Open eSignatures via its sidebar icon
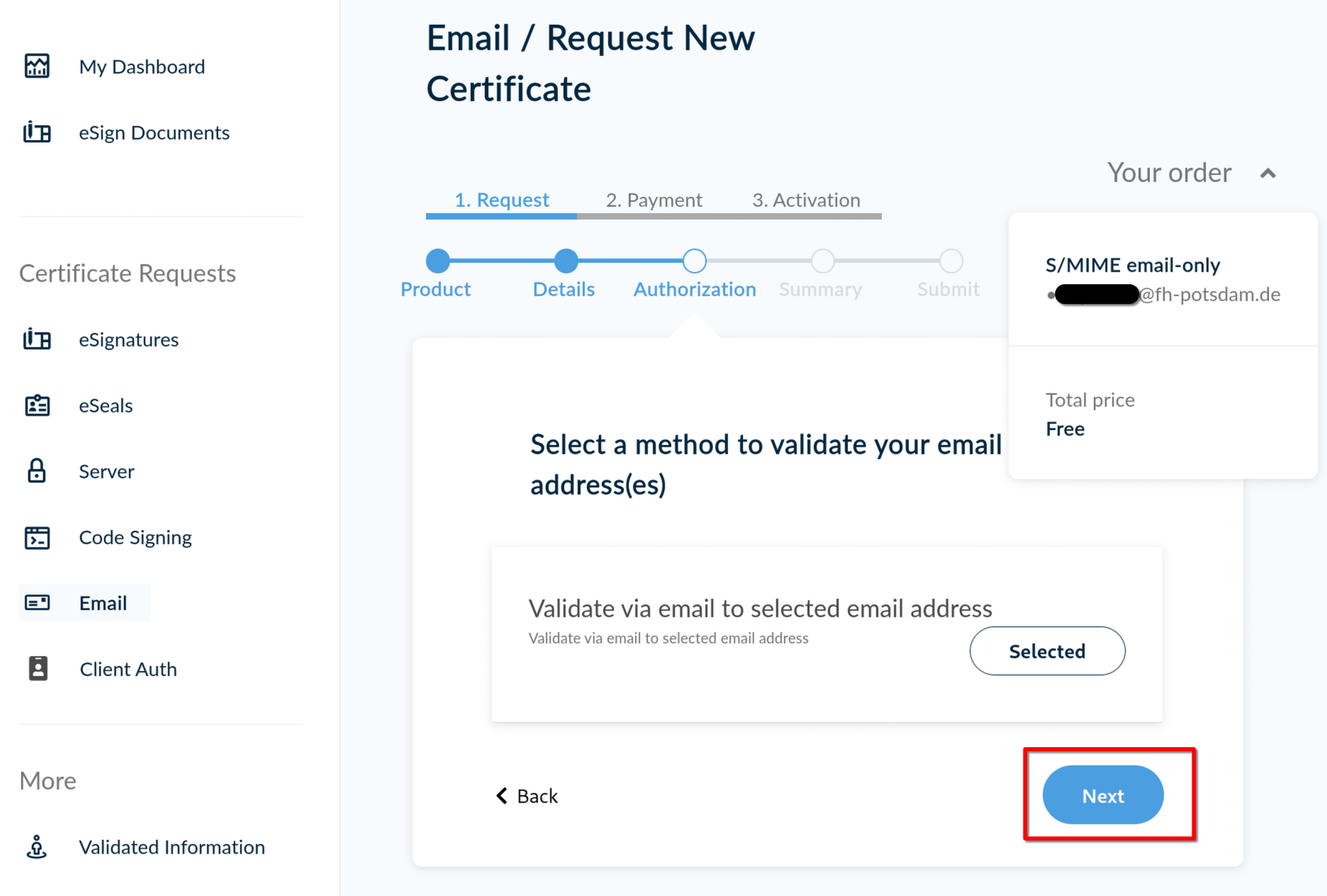This screenshot has width=1327, height=896. point(37,340)
